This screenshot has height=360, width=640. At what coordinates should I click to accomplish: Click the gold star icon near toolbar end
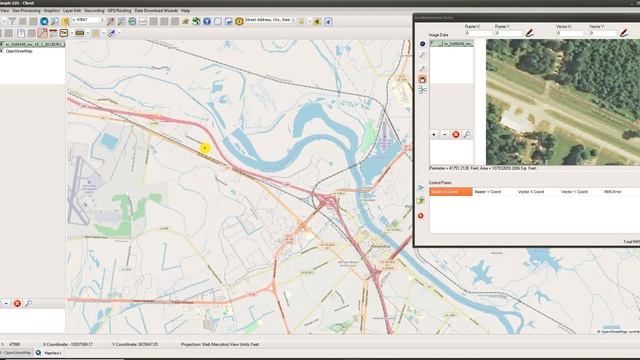point(317,21)
